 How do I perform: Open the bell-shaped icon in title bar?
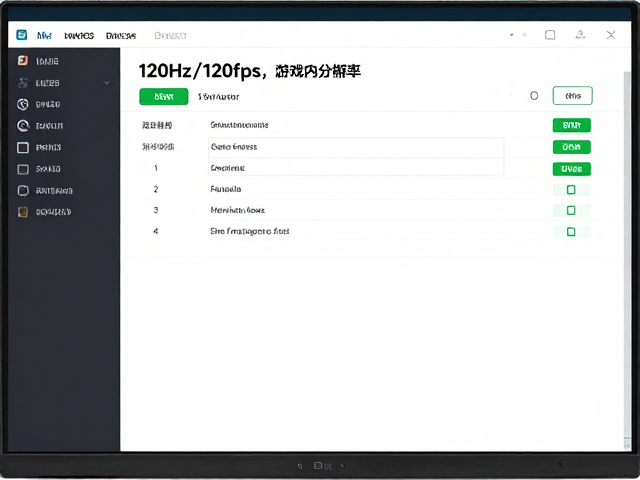coord(580,35)
